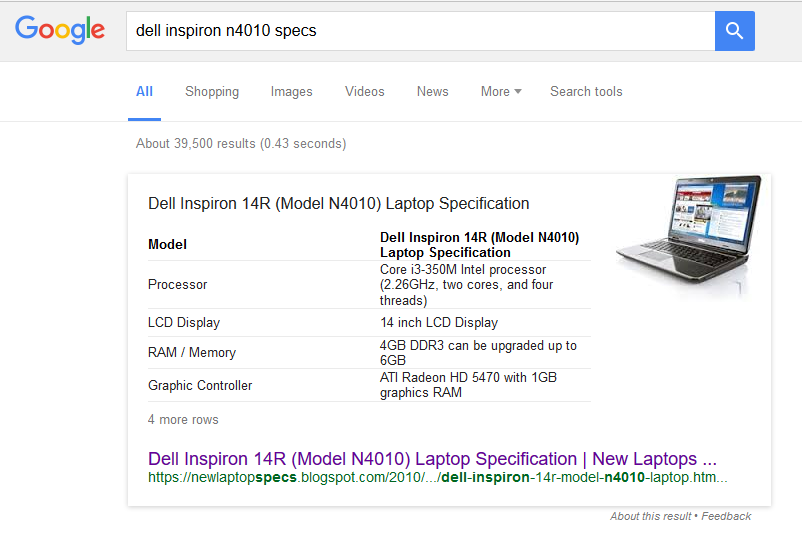Screen dimensions: 802x538
Task: Focus the search box containing dell inspiron n4010 specs
Action: coord(420,31)
